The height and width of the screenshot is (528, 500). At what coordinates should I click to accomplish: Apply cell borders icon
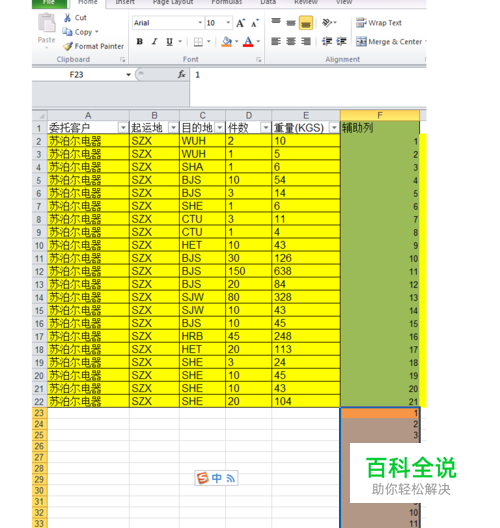pyautogui.click(x=198, y=42)
